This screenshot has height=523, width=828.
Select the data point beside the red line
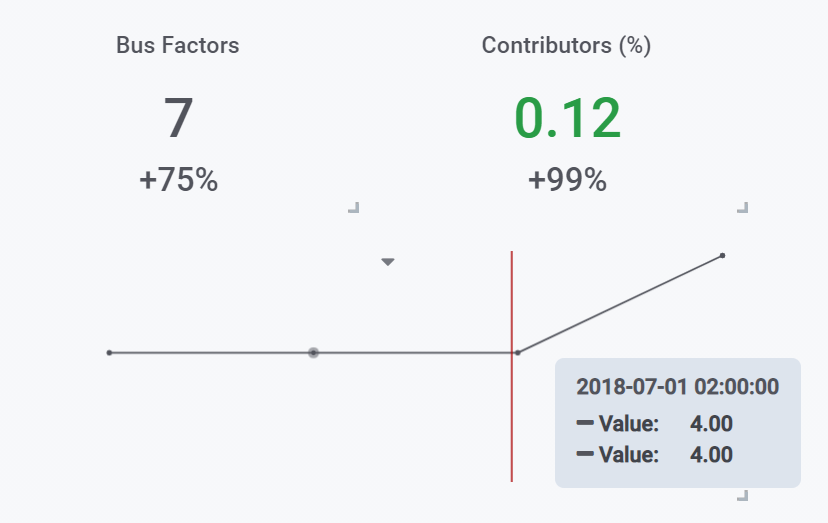tap(517, 352)
